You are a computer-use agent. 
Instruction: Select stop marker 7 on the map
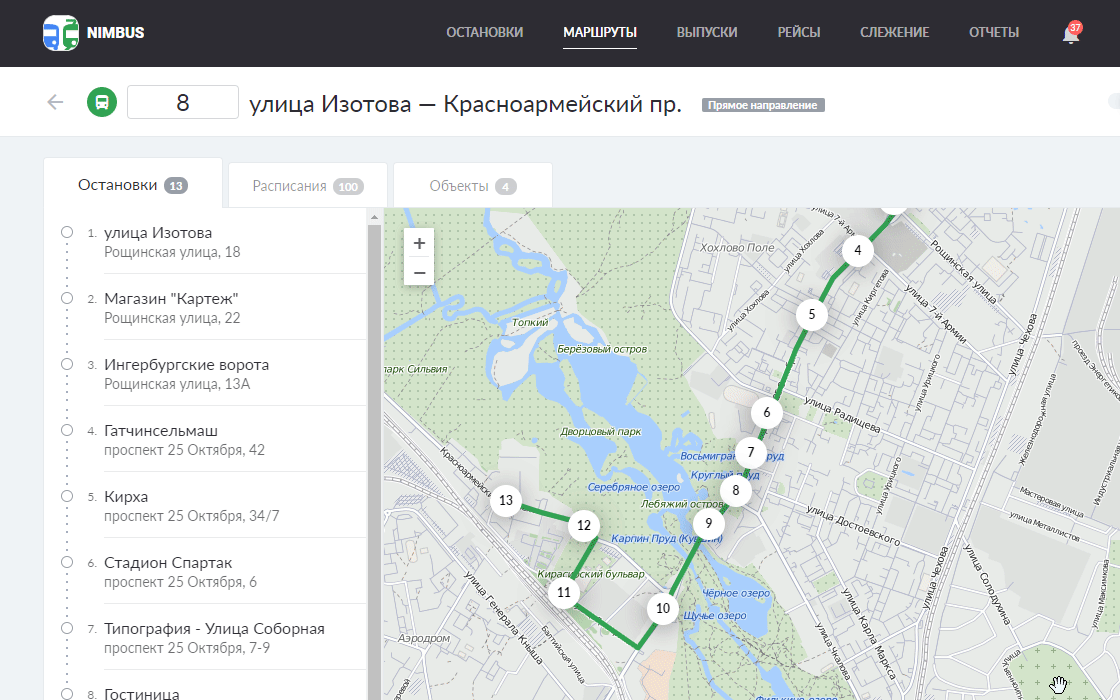pyautogui.click(x=750, y=452)
